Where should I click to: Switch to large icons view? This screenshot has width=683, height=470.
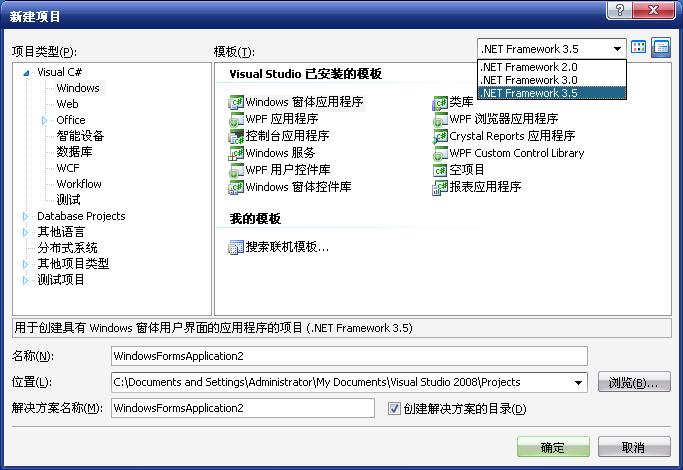pyautogui.click(x=639, y=47)
